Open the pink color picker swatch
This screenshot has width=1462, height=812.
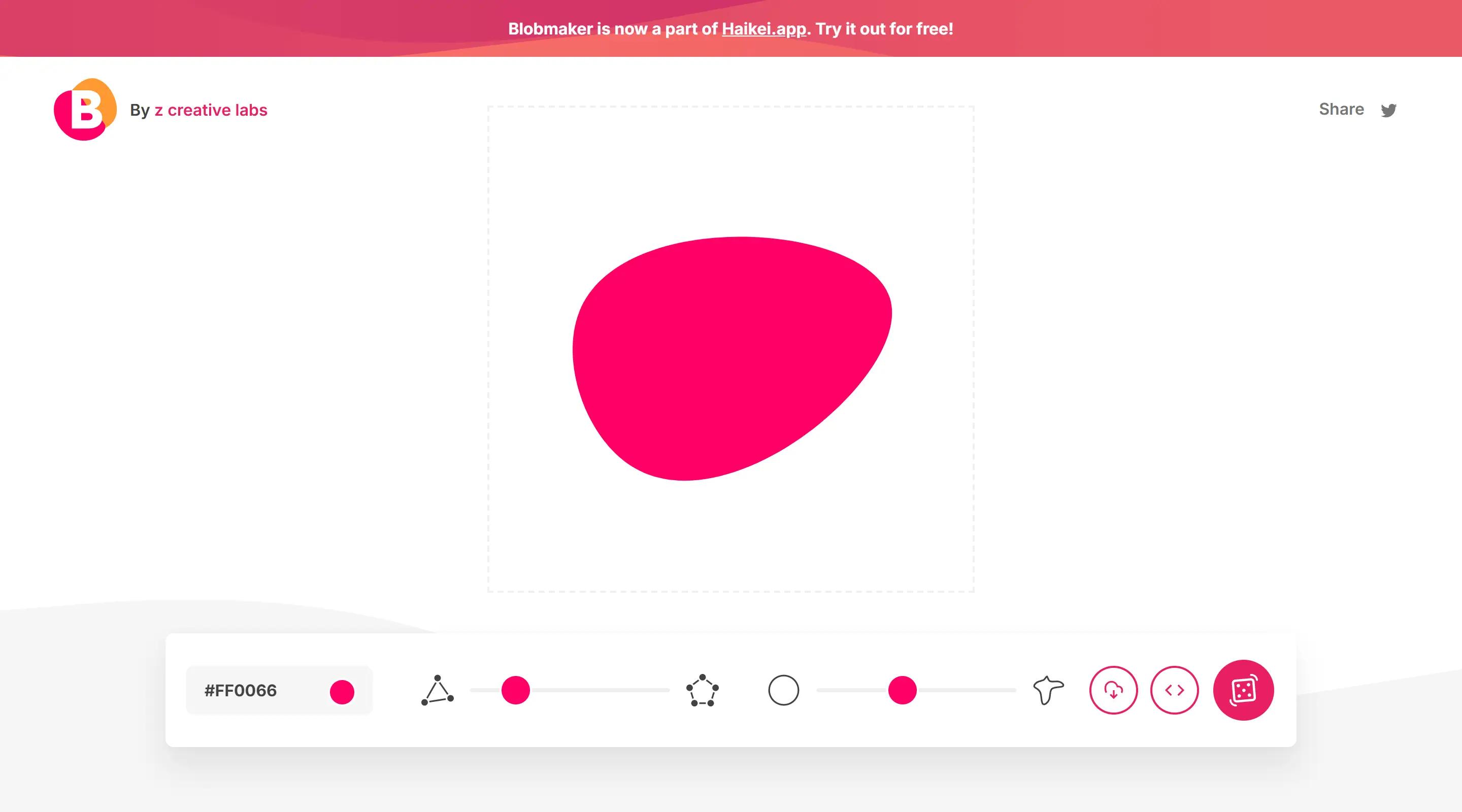[342, 692]
